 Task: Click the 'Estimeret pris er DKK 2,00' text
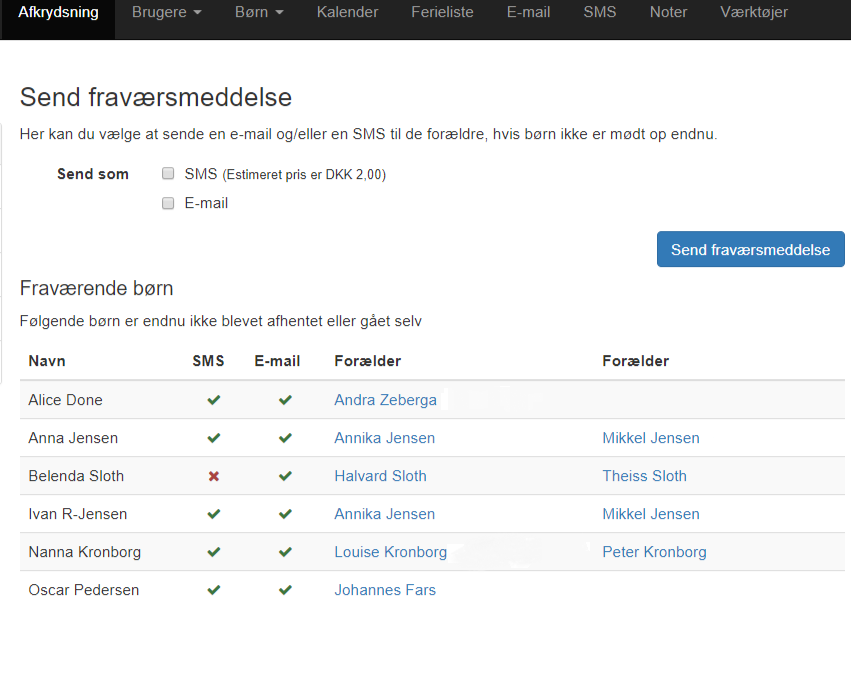point(304,175)
